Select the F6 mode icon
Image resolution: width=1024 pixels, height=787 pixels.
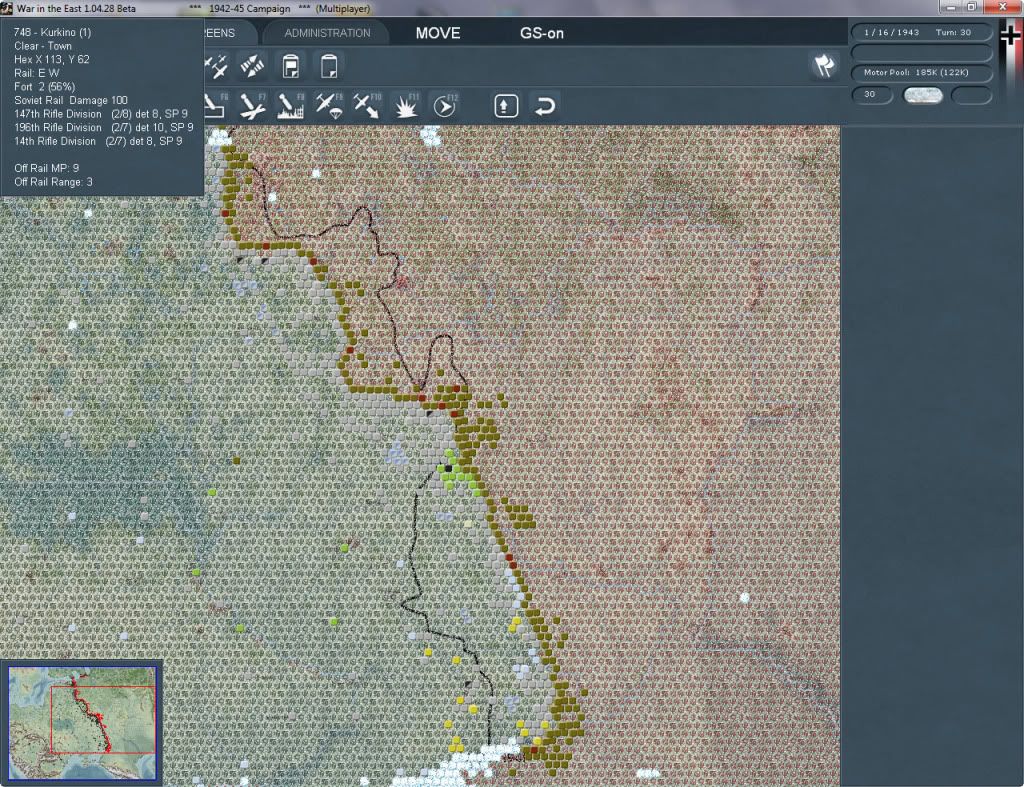coord(216,106)
